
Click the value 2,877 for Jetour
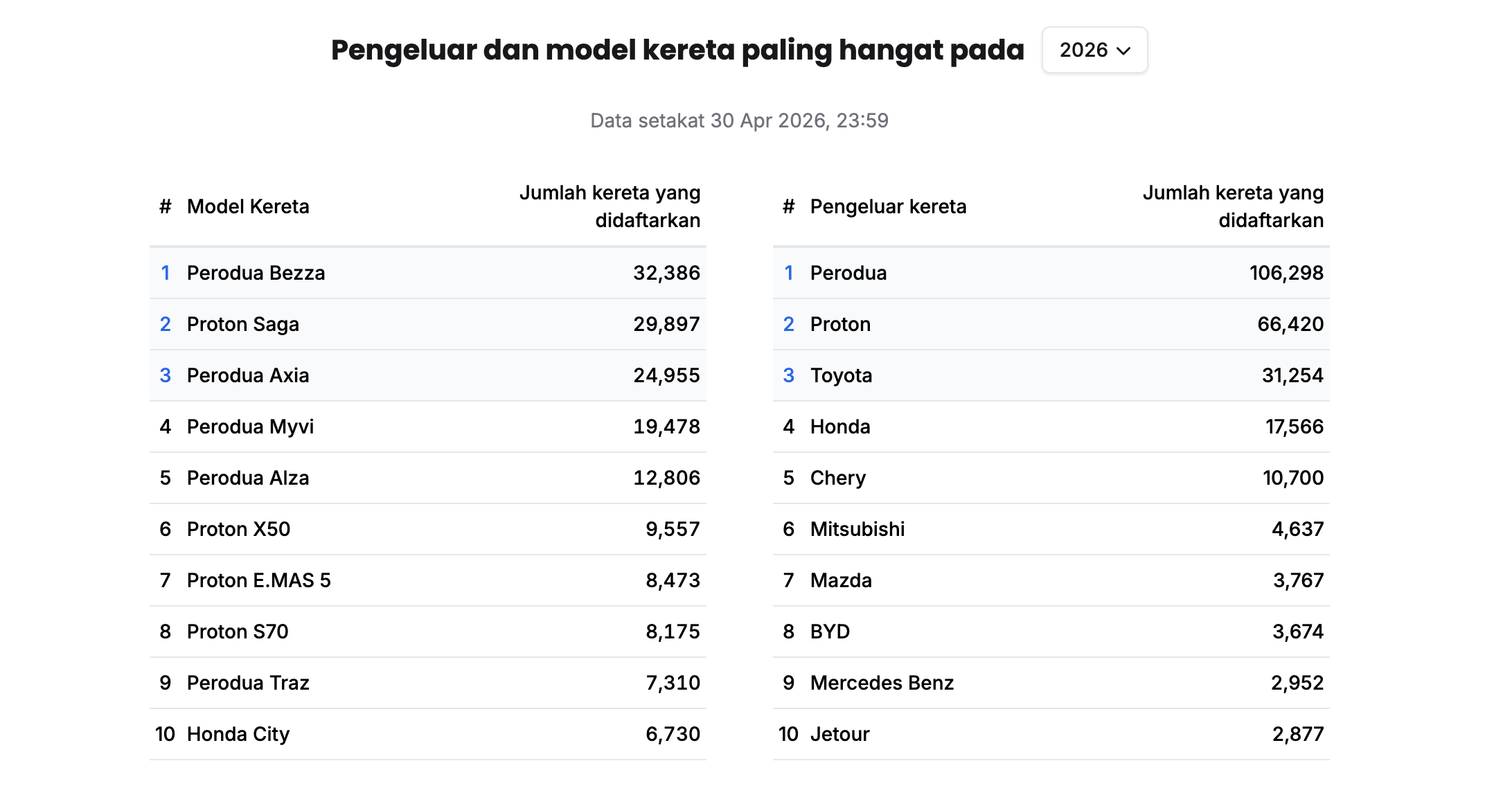[1298, 734]
